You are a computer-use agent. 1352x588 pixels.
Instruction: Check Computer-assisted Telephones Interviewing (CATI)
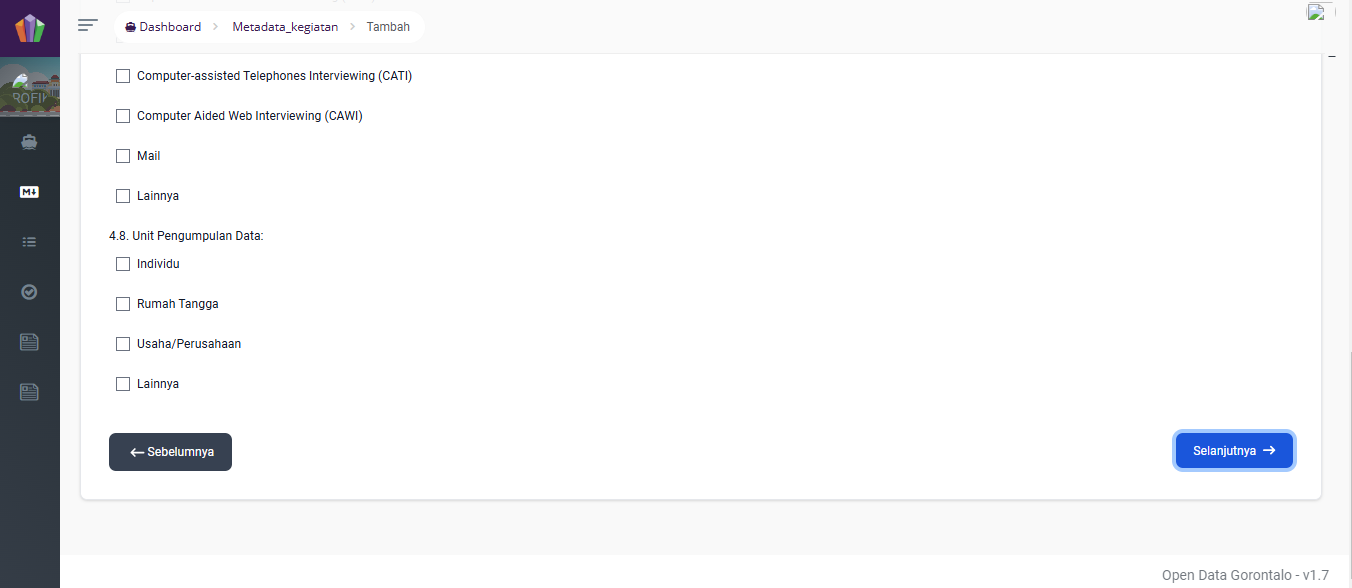coord(123,76)
